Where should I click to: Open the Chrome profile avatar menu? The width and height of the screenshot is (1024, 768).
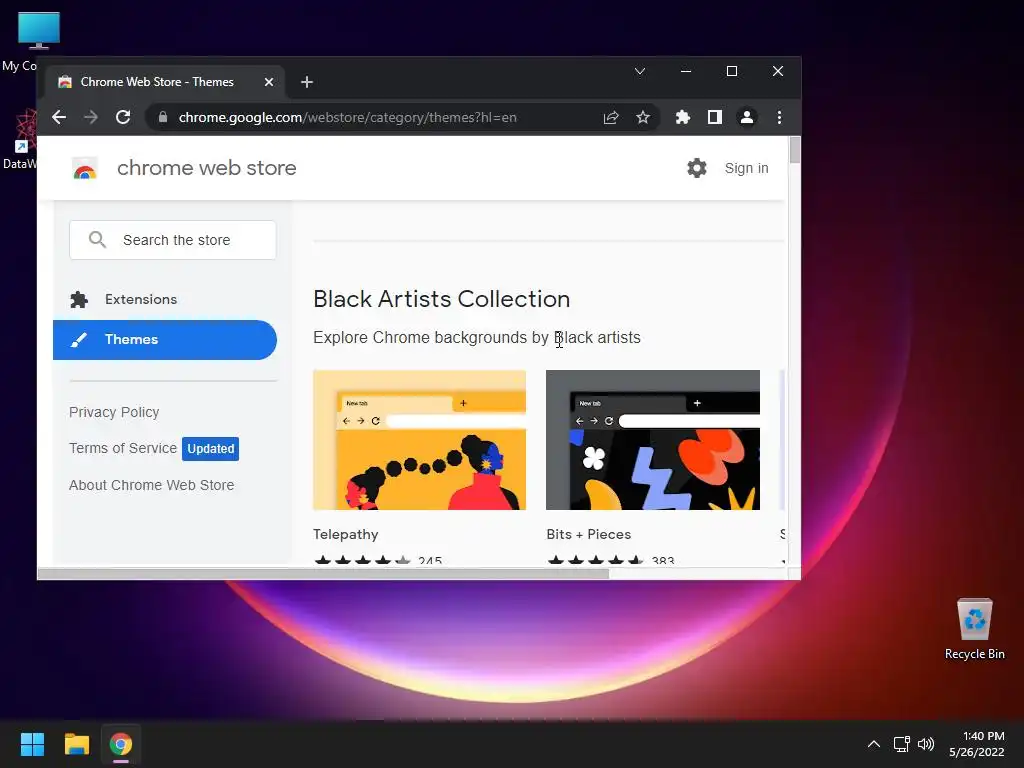pyautogui.click(x=746, y=118)
